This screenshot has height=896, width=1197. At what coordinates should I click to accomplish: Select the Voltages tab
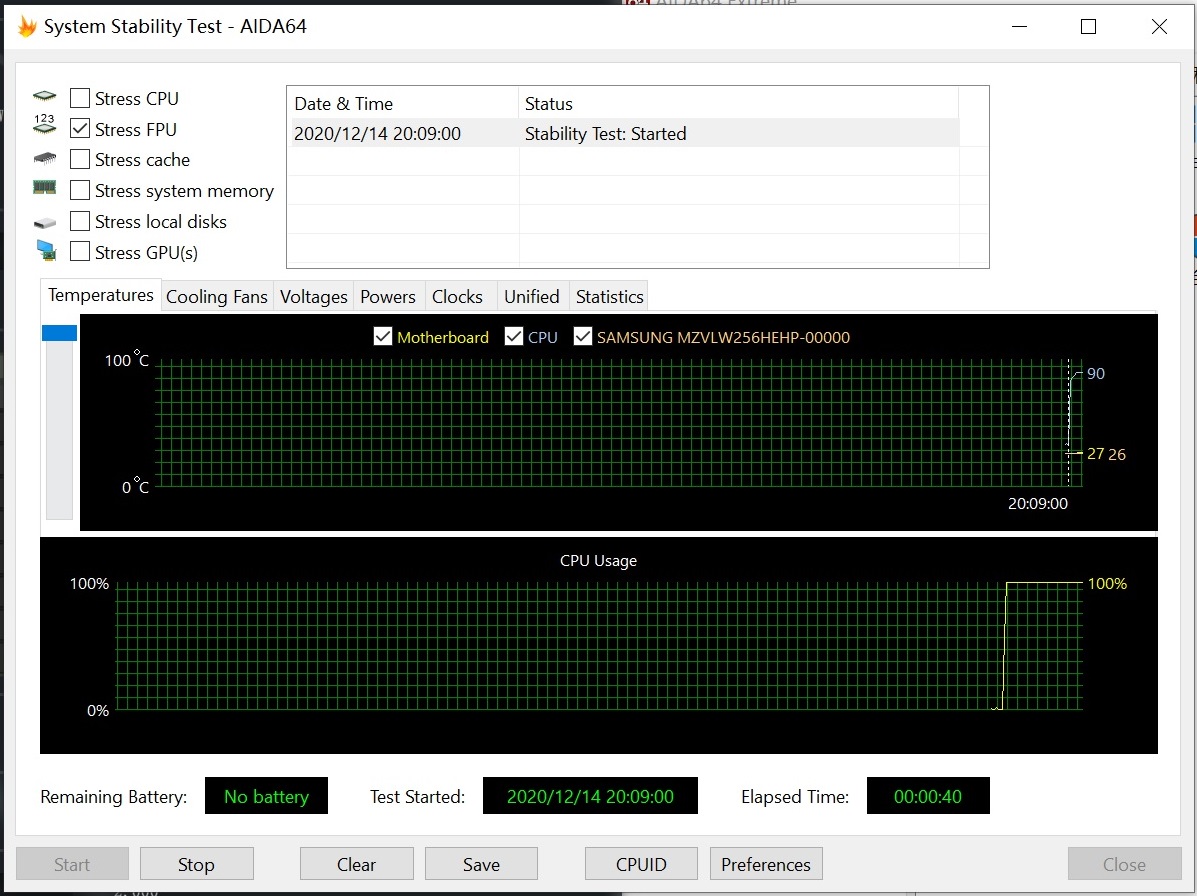pyautogui.click(x=313, y=296)
